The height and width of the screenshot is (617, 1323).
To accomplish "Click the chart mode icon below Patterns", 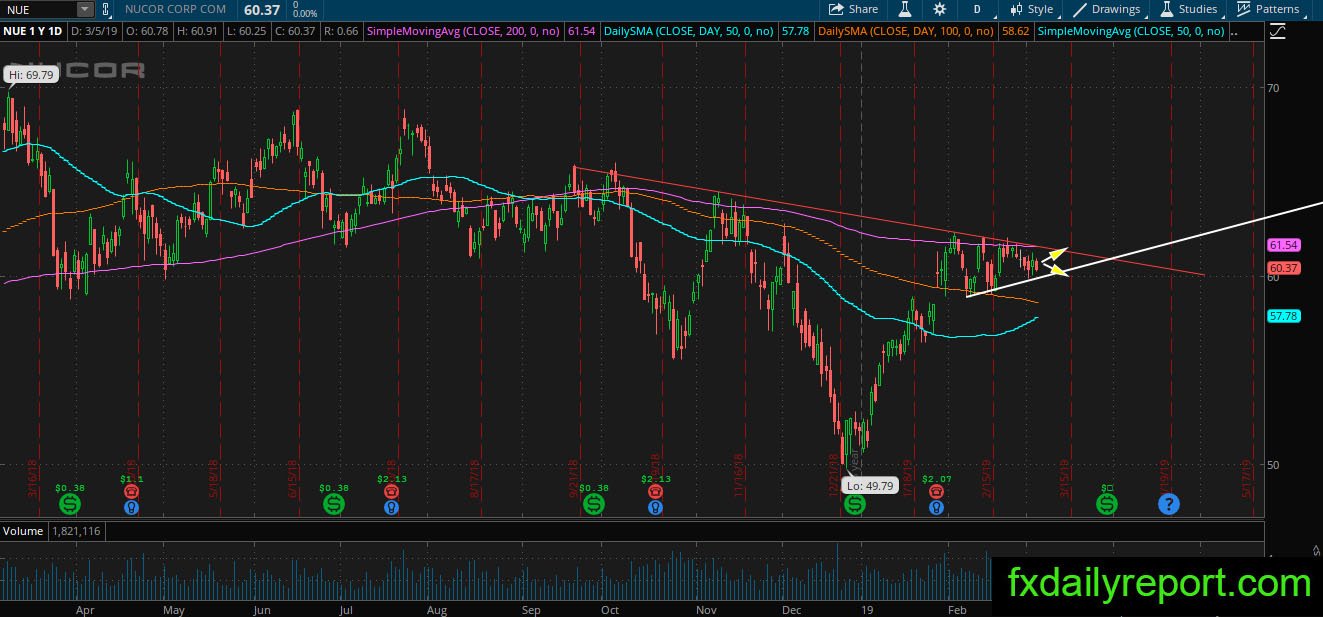I will tap(1277, 32).
